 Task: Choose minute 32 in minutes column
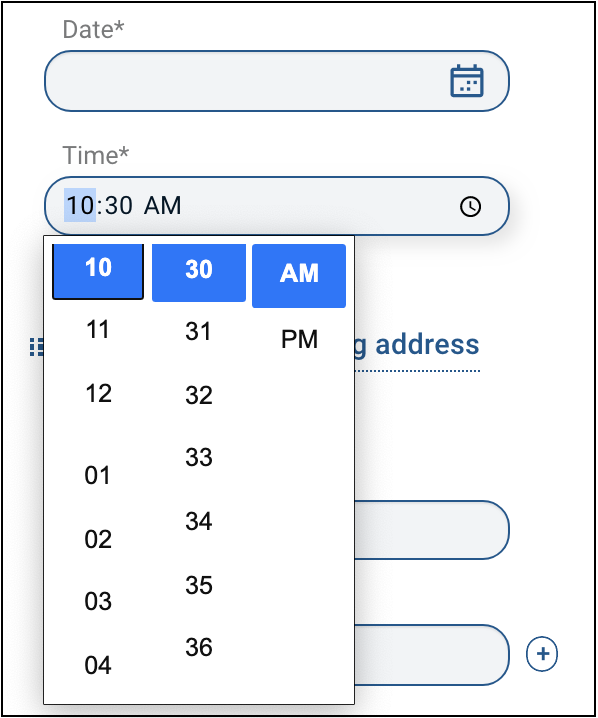click(199, 395)
